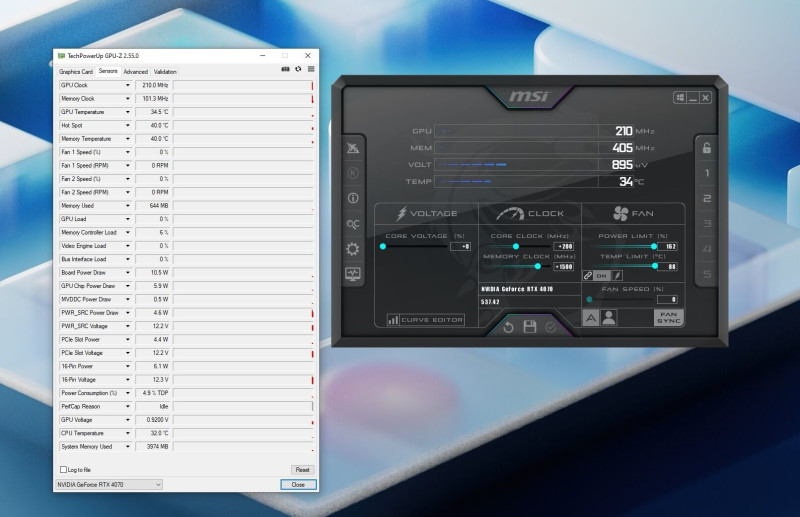Click the Afterburner information icon
The height and width of the screenshot is (517, 800).
coord(353,198)
